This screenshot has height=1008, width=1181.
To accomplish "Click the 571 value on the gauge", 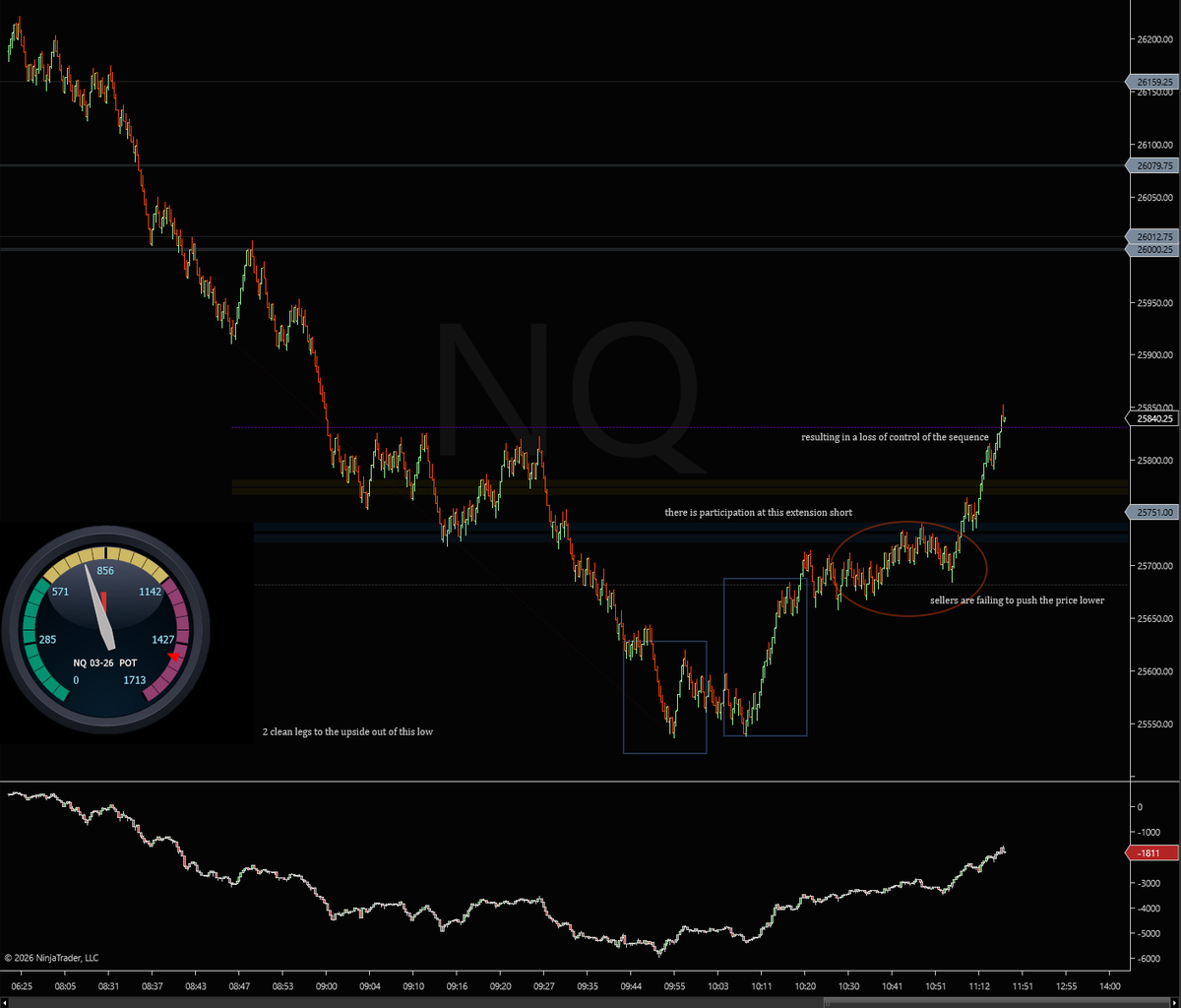I will click(x=60, y=592).
